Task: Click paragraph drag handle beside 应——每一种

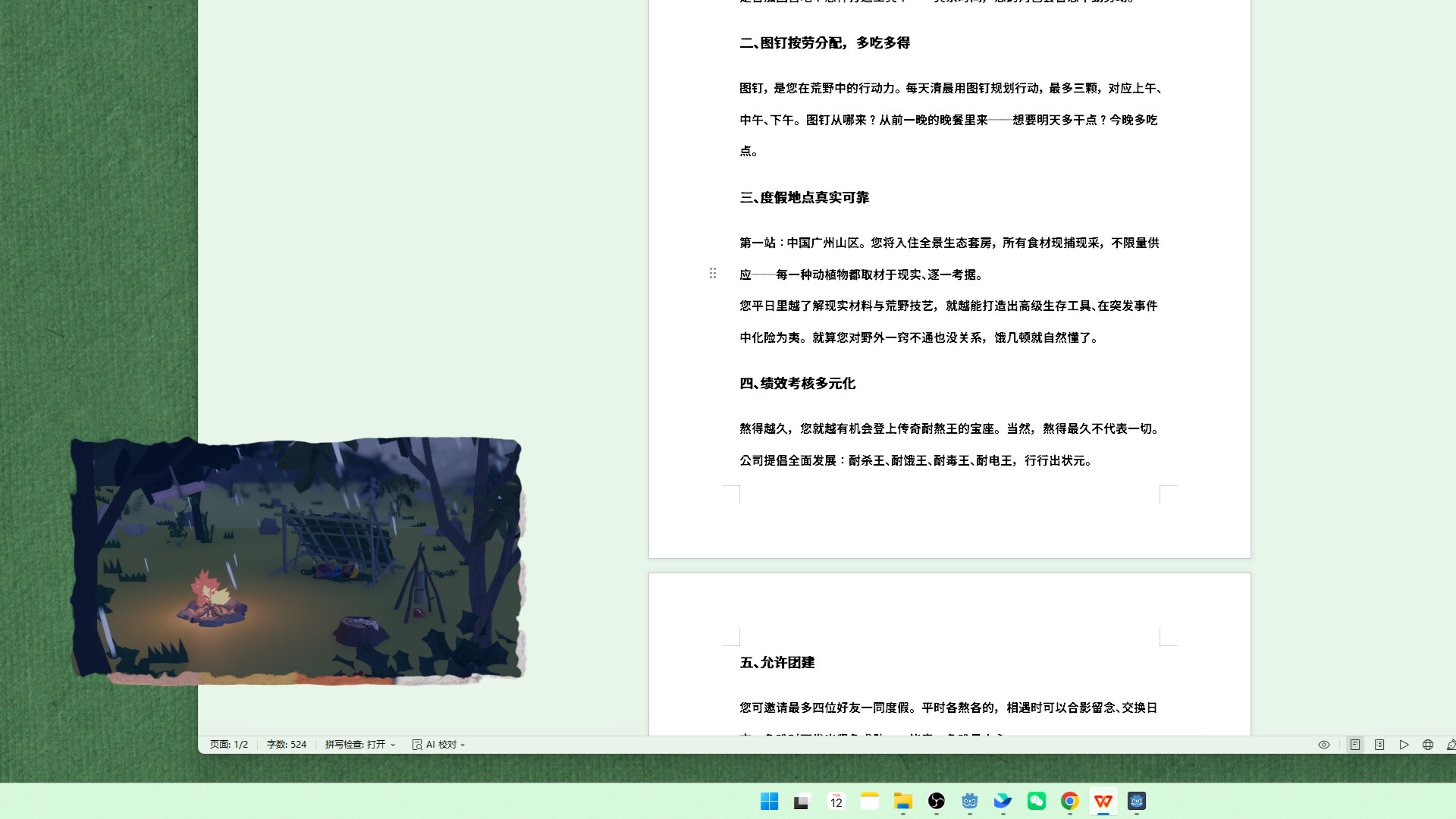Action: click(713, 273)
